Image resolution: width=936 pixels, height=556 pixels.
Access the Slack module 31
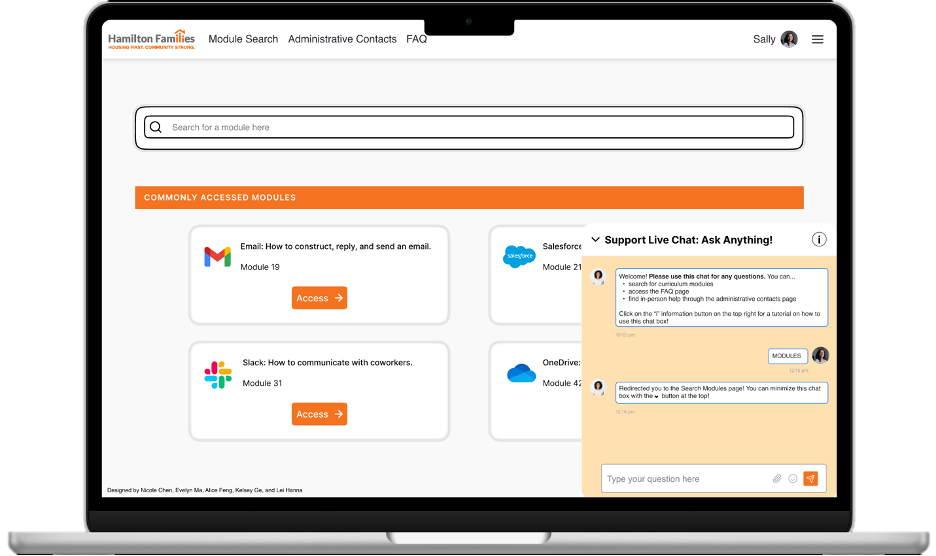[x=319, y=414]
